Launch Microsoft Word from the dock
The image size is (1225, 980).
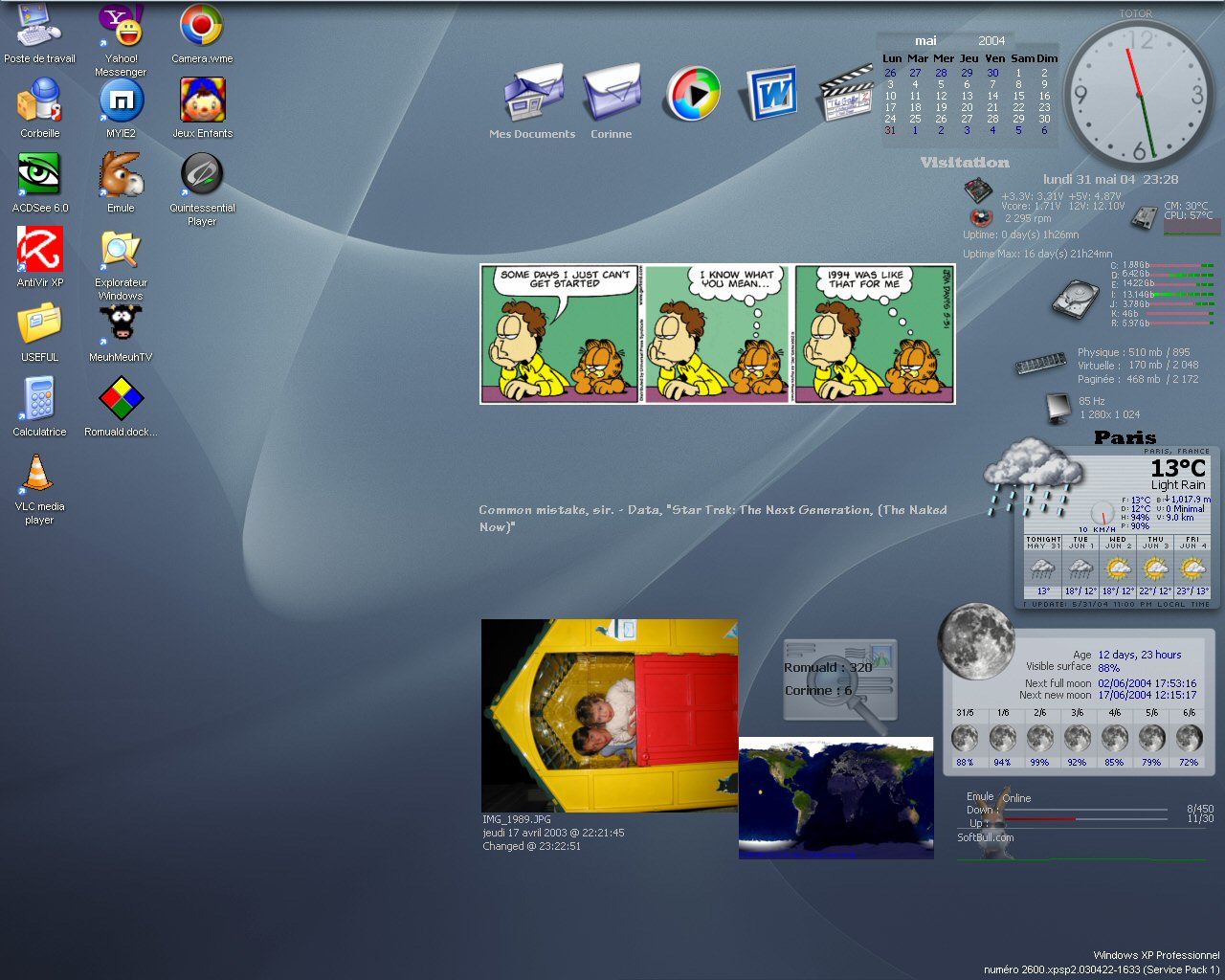pyautogui.click(x=771, y=93)
